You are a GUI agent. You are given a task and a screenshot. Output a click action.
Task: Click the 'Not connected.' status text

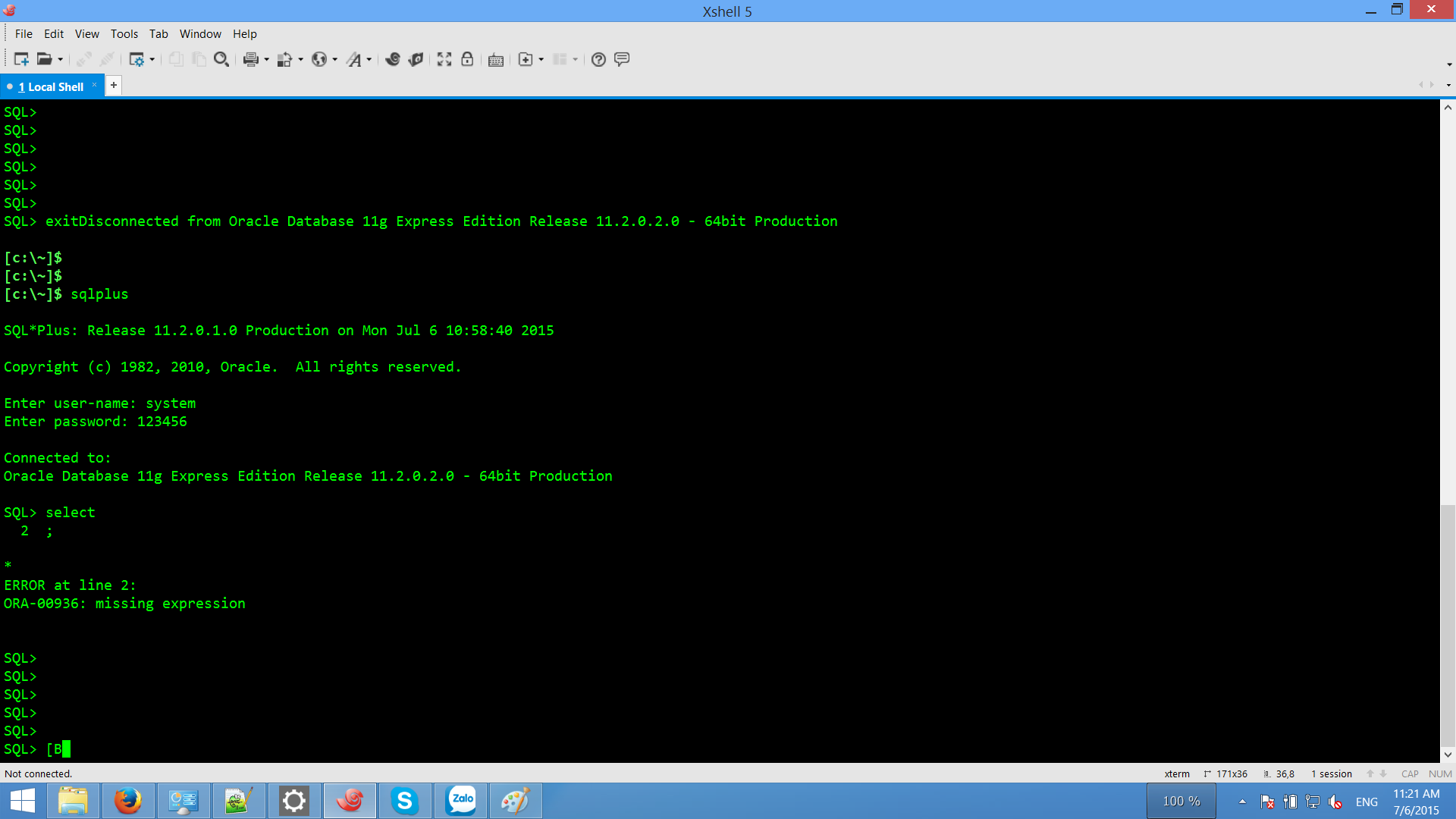[38, 773]
